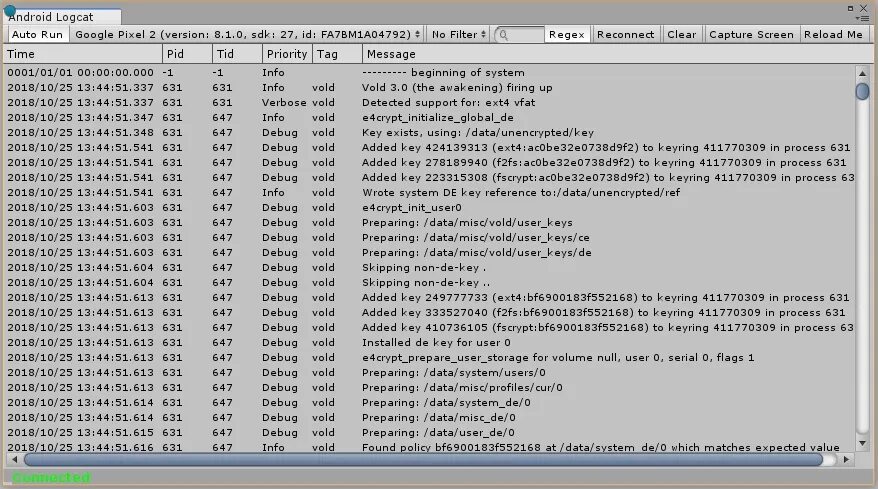Click the horizontal scrollbar right arrow
This screenshot has width=878, height=489.
click(x=846, y=459)
